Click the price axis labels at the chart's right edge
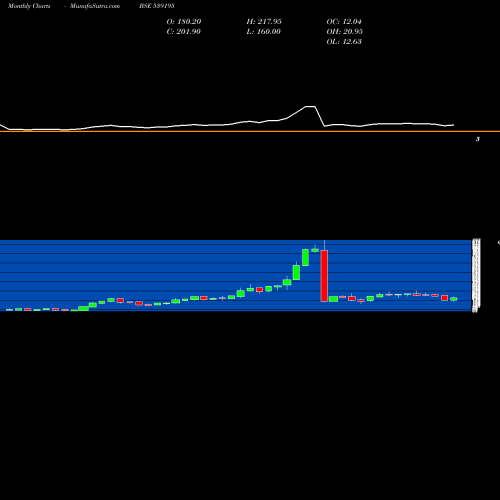This screenshot has height=500, width=500. [x=476, y=275]
